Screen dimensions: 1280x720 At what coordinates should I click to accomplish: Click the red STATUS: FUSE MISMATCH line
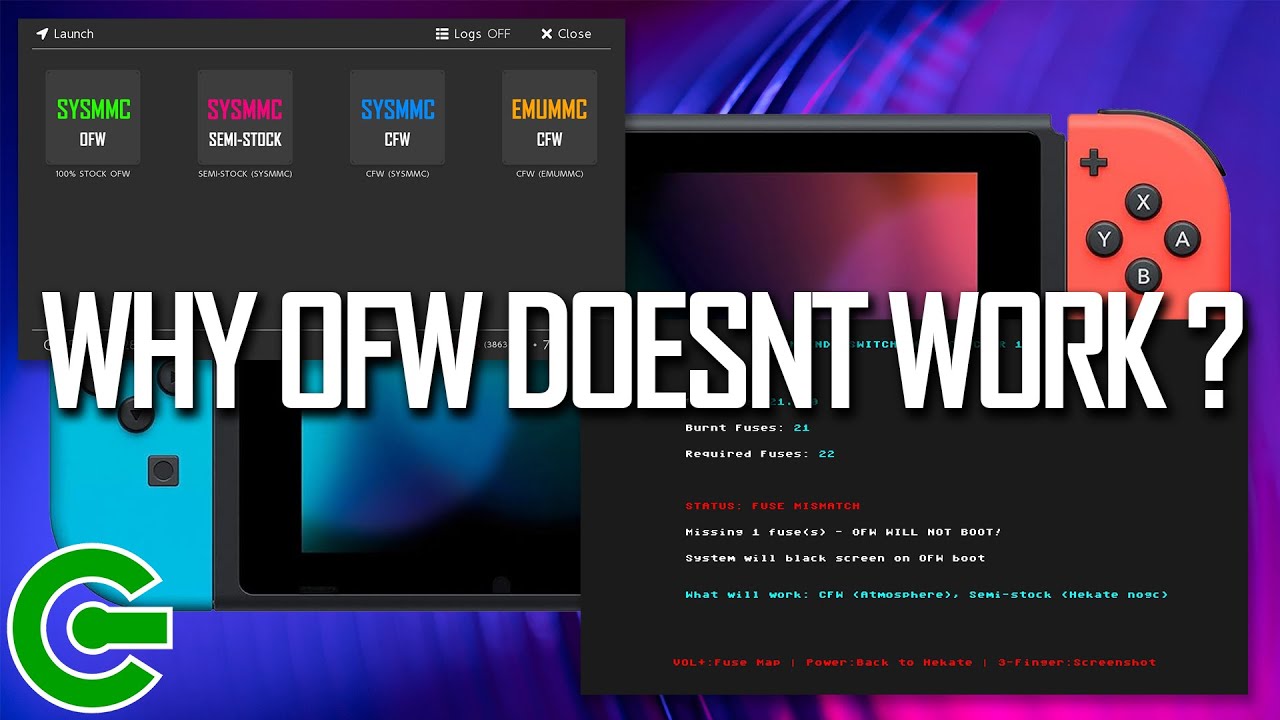tap(772, 506)
